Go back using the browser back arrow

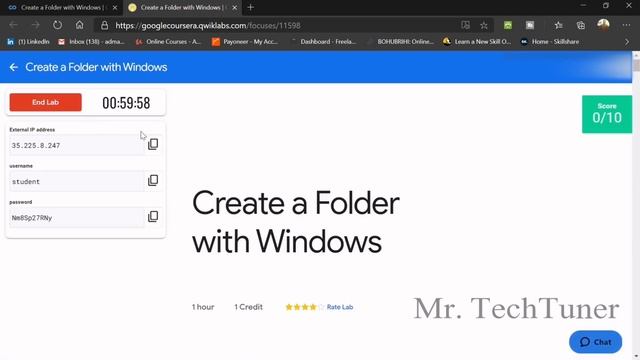[x=13, y=25]
